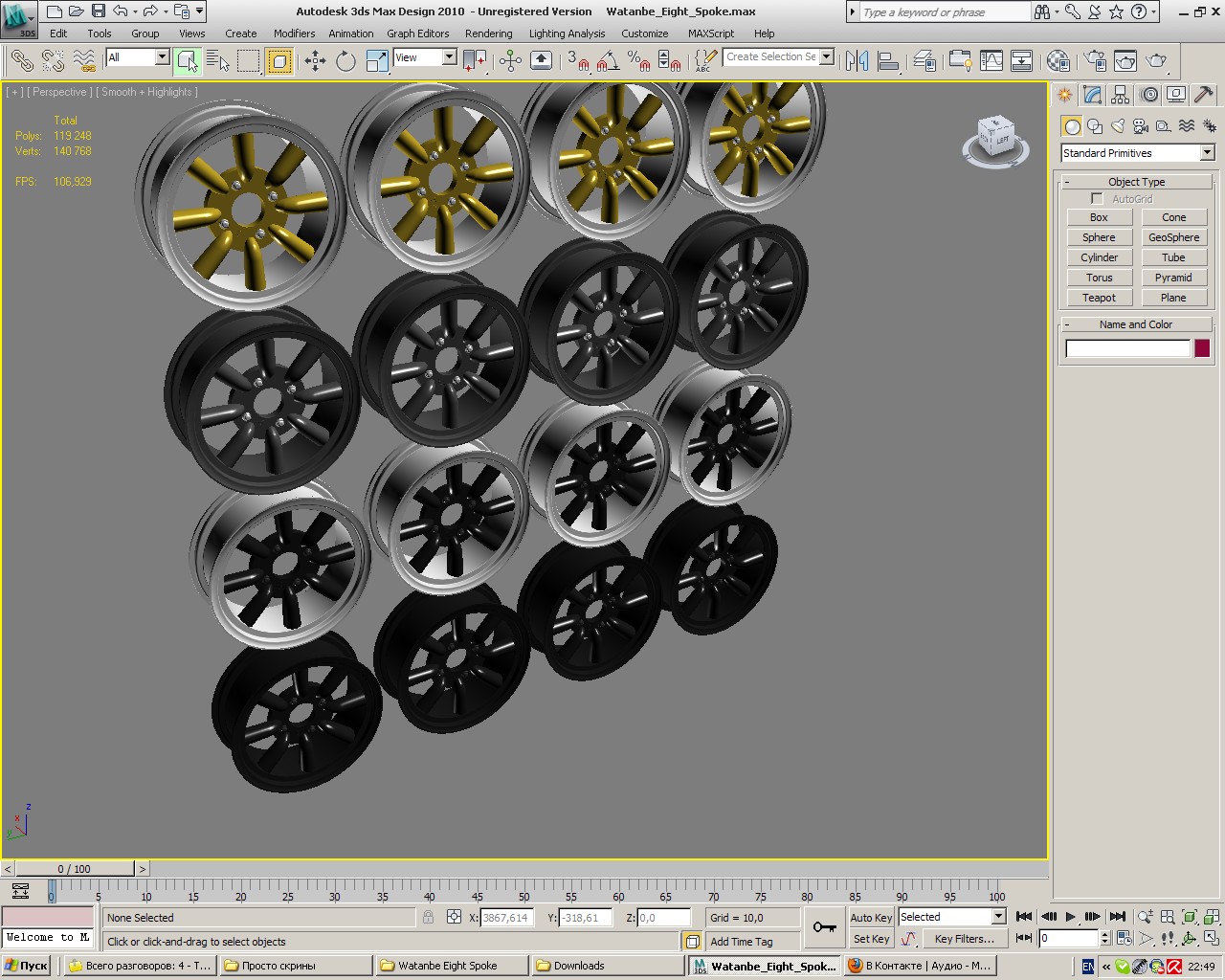Open the Modify panel tab
1225x980 pixels.
(x=1093, y=95)
